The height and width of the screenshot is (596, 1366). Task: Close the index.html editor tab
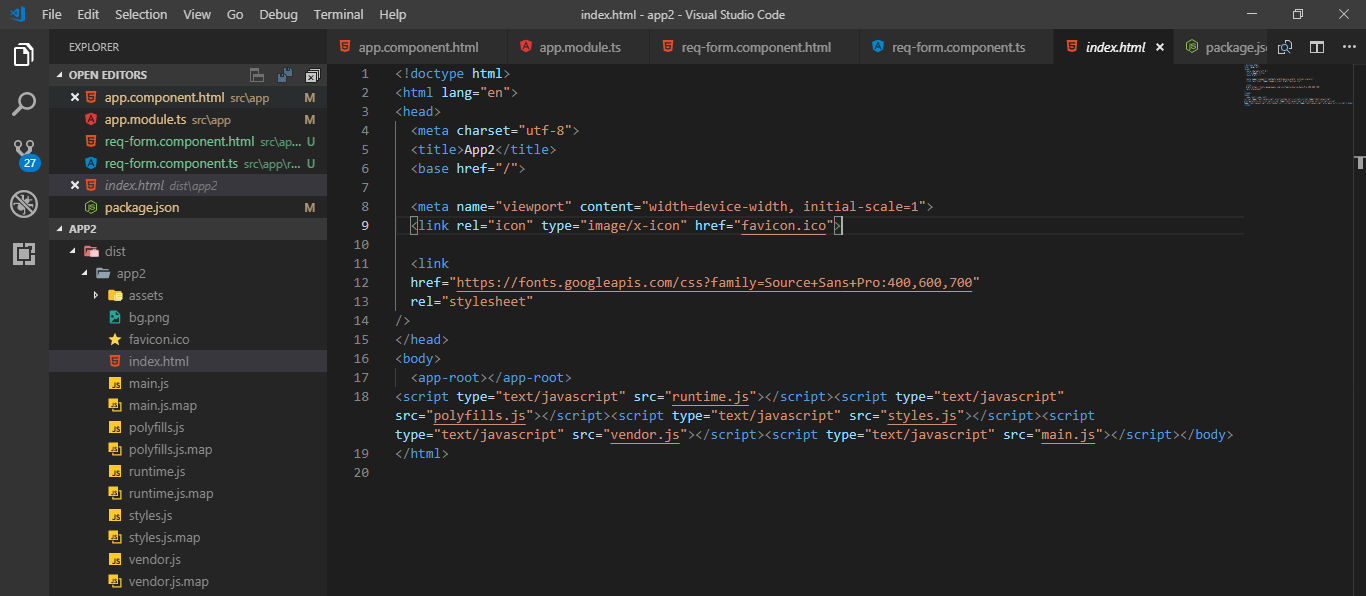[x=1160, y=47]
